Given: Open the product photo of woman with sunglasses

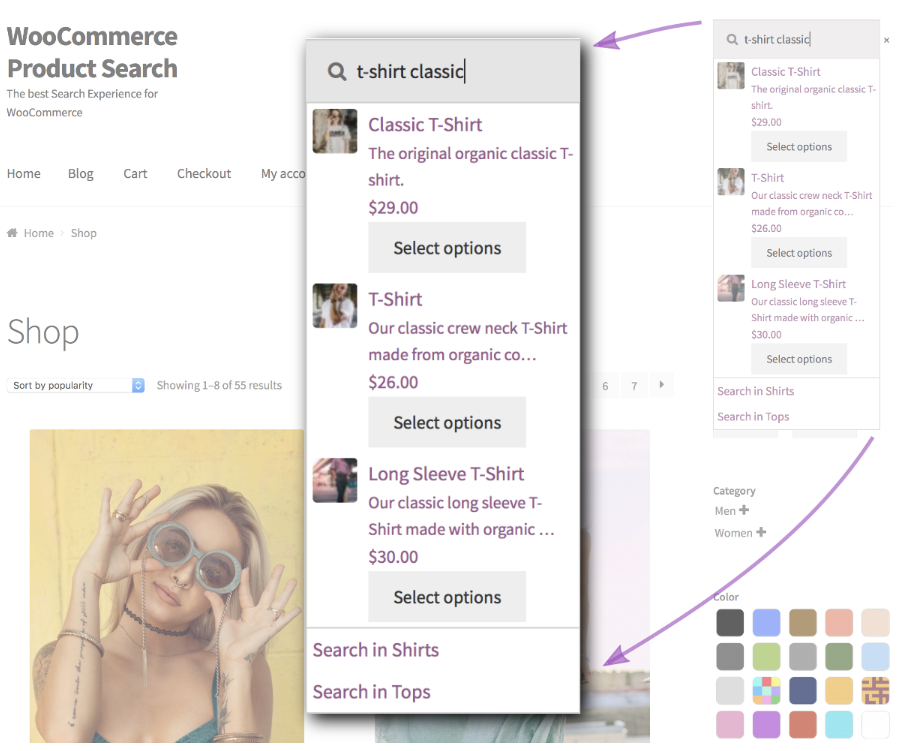Looking at the screenshot, I should pyautogui.click(x=167, y=586).
